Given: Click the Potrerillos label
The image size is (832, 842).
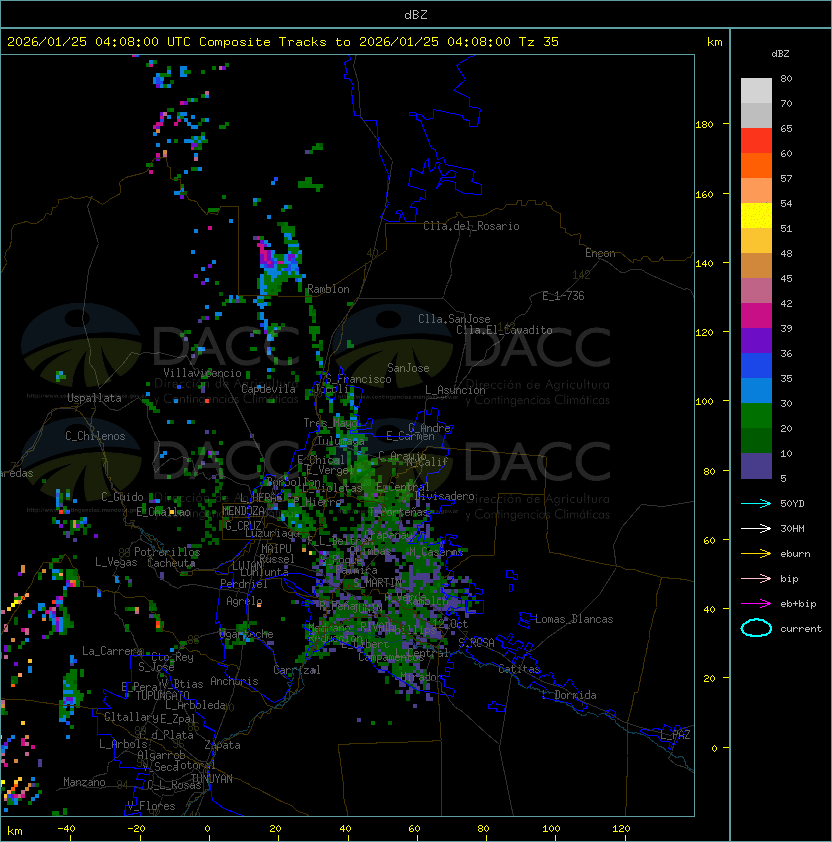Looking at the screenshot, I should (x=167, y=552).
